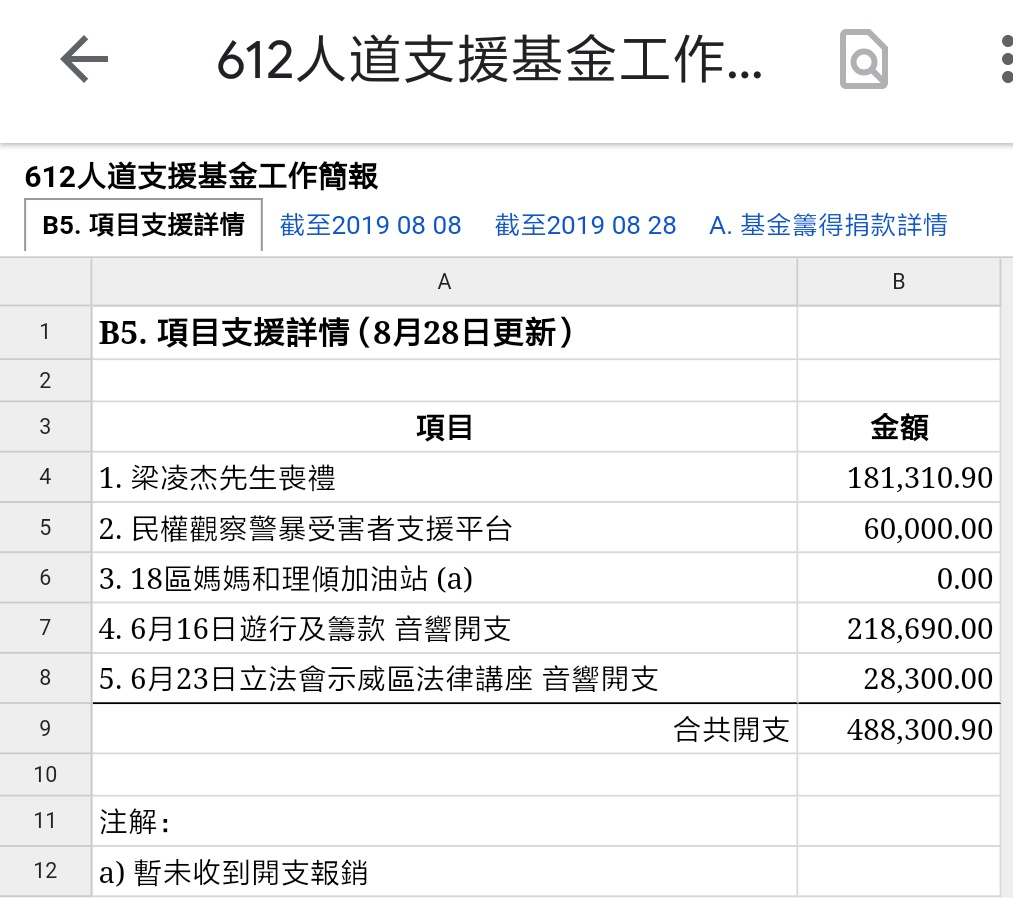The image size is (1013, 898).
Task: Click the note a) 暫未收到開支報銷
Action: coord(444,871)
